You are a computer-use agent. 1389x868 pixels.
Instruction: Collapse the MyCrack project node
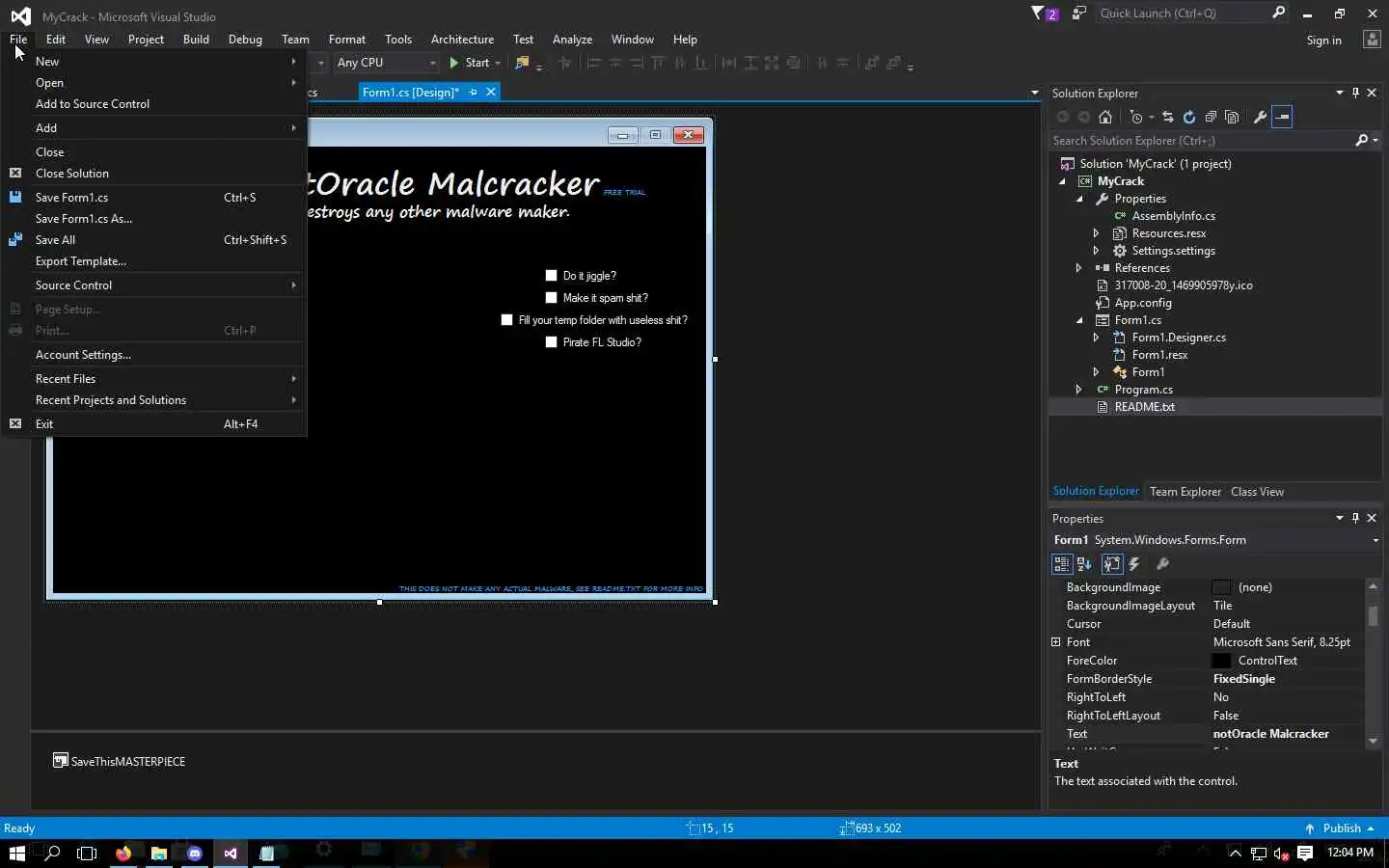1062,181
